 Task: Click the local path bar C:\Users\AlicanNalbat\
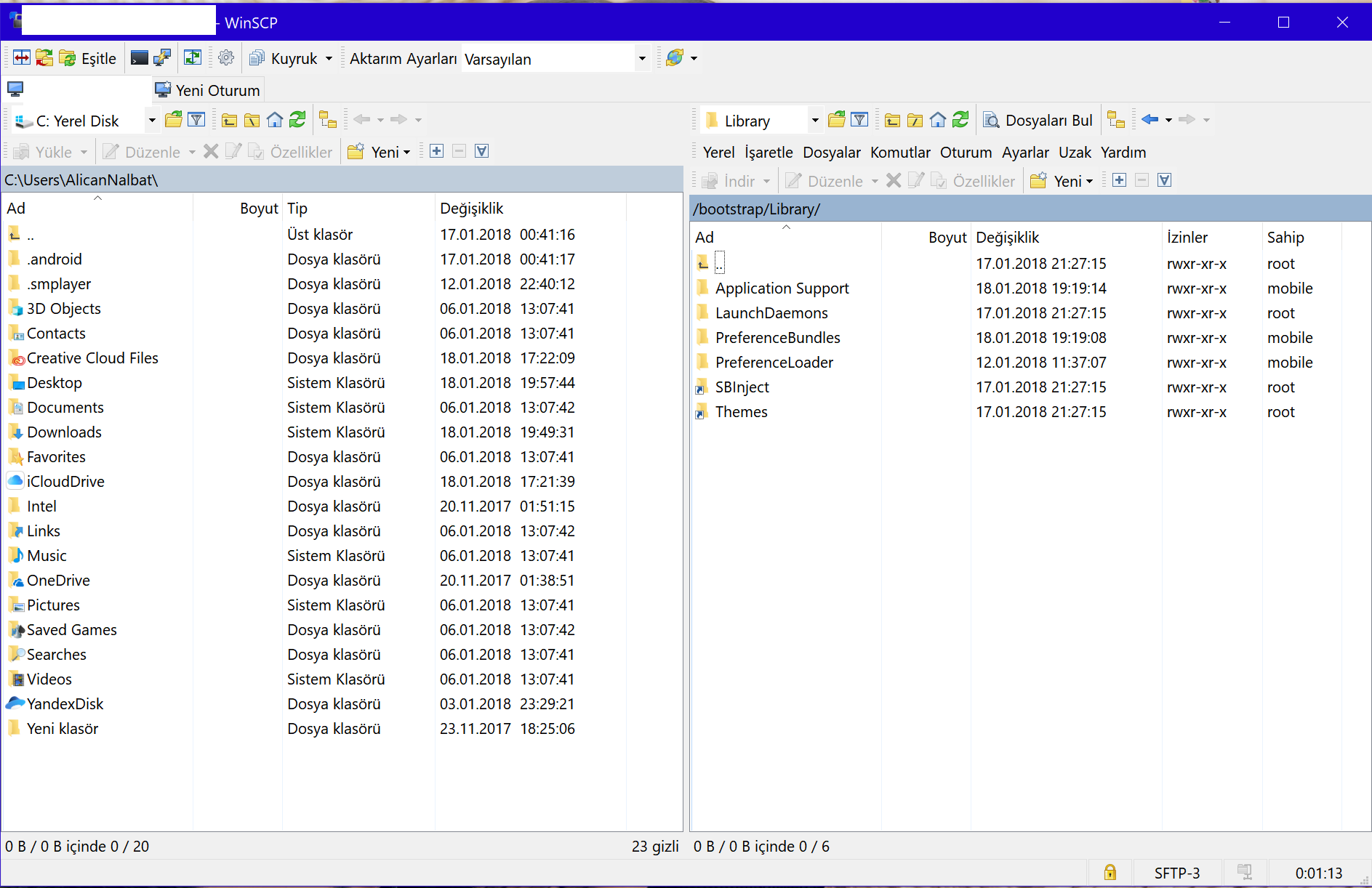click(342, 179)
